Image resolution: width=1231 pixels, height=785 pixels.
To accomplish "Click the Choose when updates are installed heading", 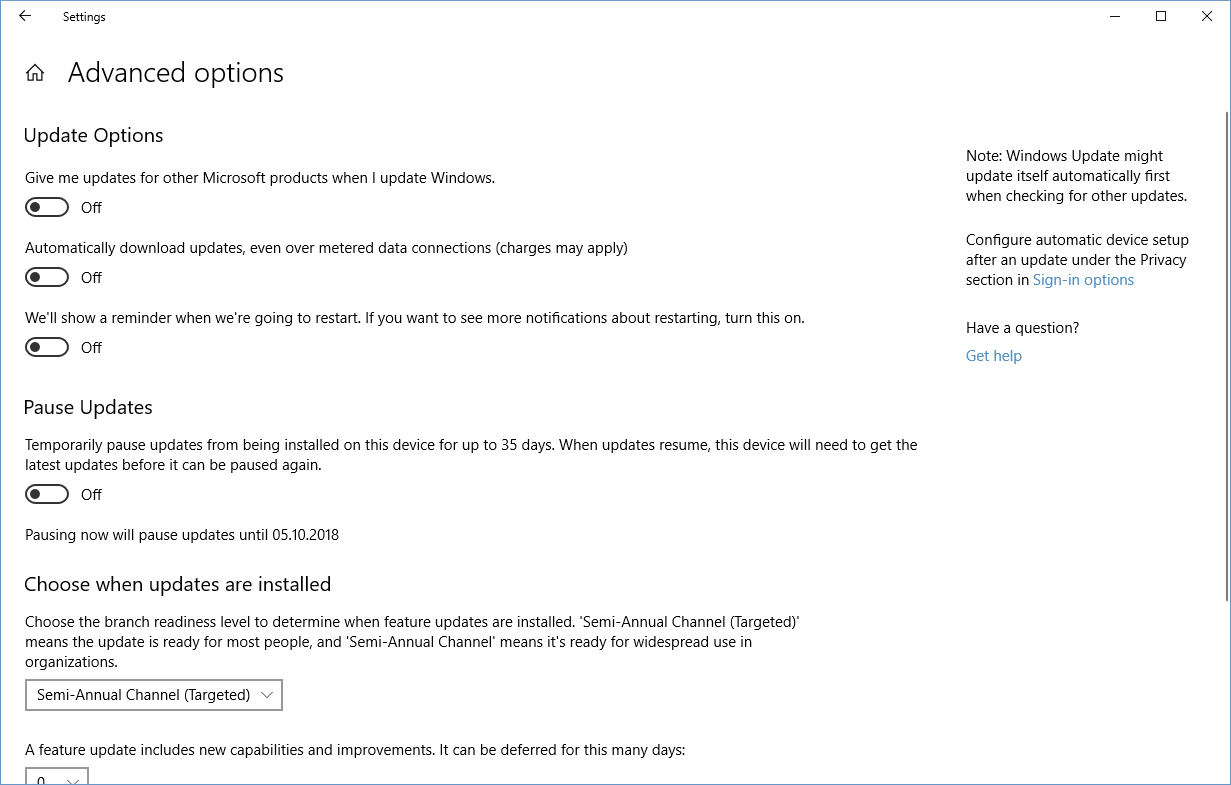I will 177,584.
